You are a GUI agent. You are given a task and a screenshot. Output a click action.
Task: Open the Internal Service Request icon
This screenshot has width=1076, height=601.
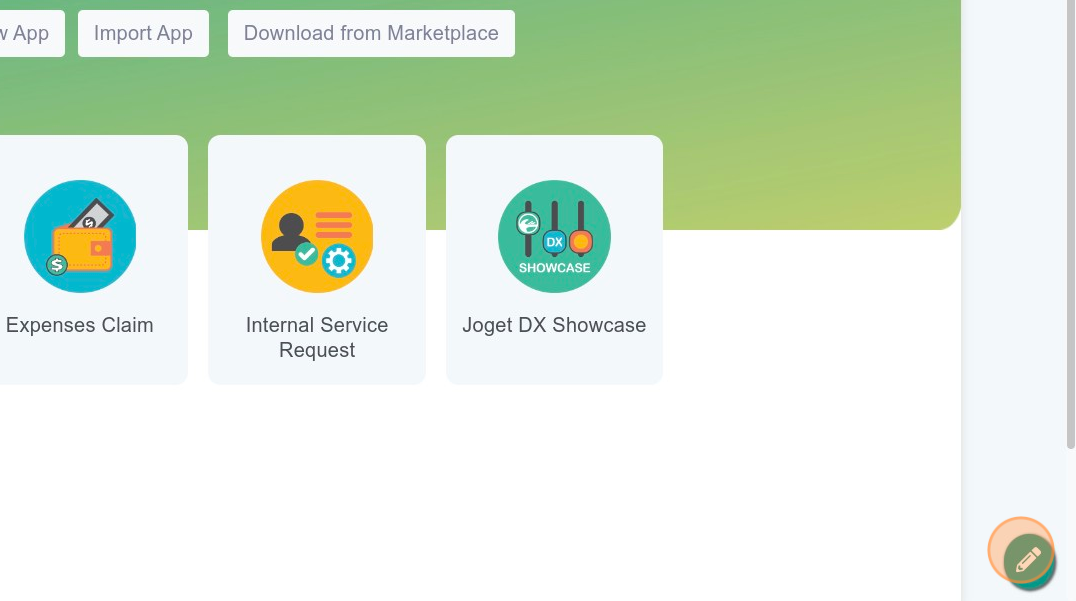(x=317, y=237)
